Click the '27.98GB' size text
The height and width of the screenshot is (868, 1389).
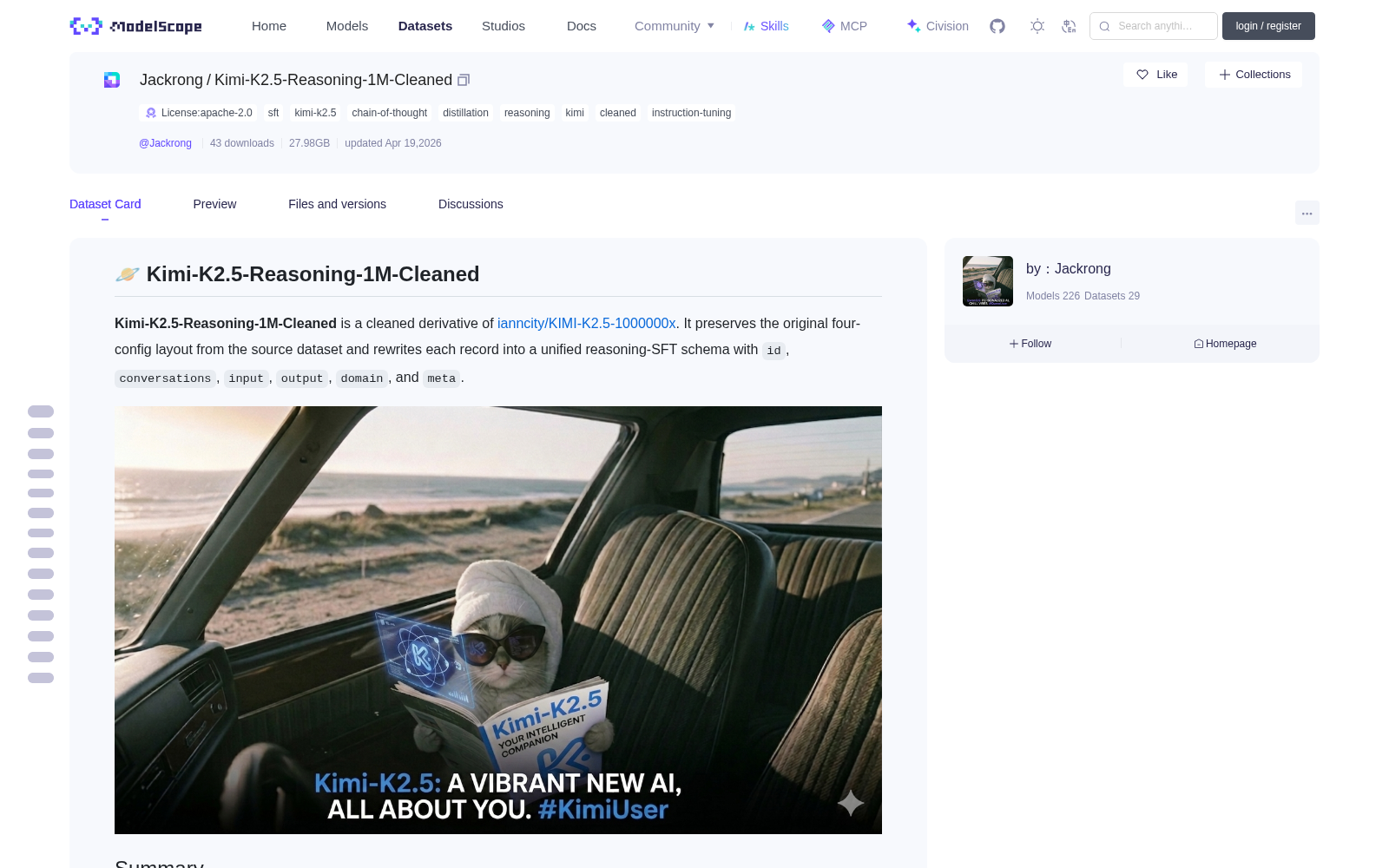click(309, 143)
